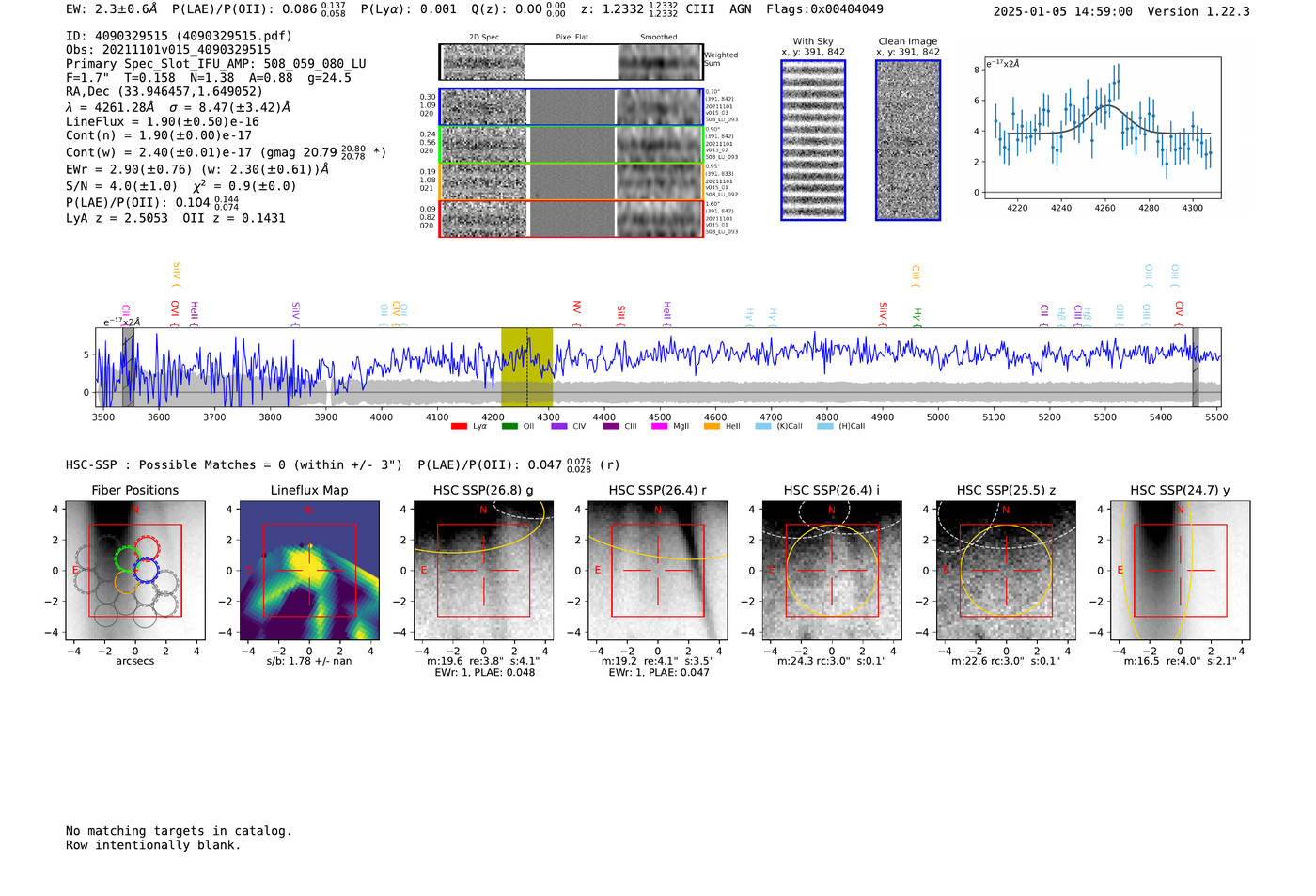Click the yellow highlighted region in the spectrum
This screenshot has width=1316, height=896.
coord(526,367)
